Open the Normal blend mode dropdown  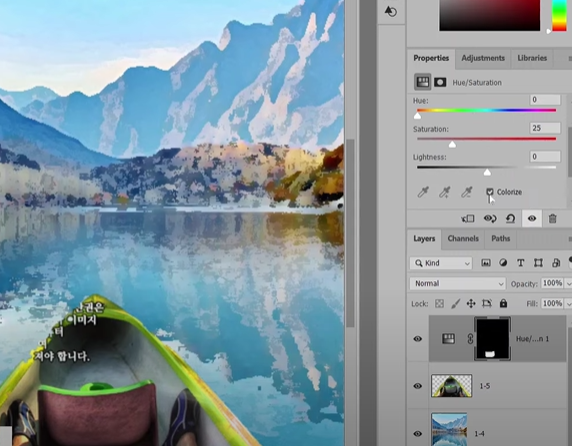pyautogui.click(x=457, y=283)
